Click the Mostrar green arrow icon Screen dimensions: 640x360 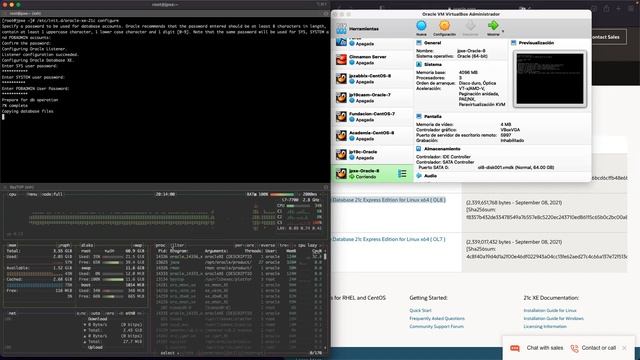point(493,26)
